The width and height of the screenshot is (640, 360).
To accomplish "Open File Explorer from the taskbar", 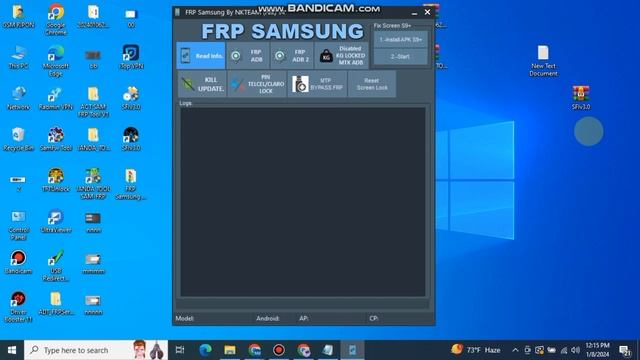I will coord(230,350).
